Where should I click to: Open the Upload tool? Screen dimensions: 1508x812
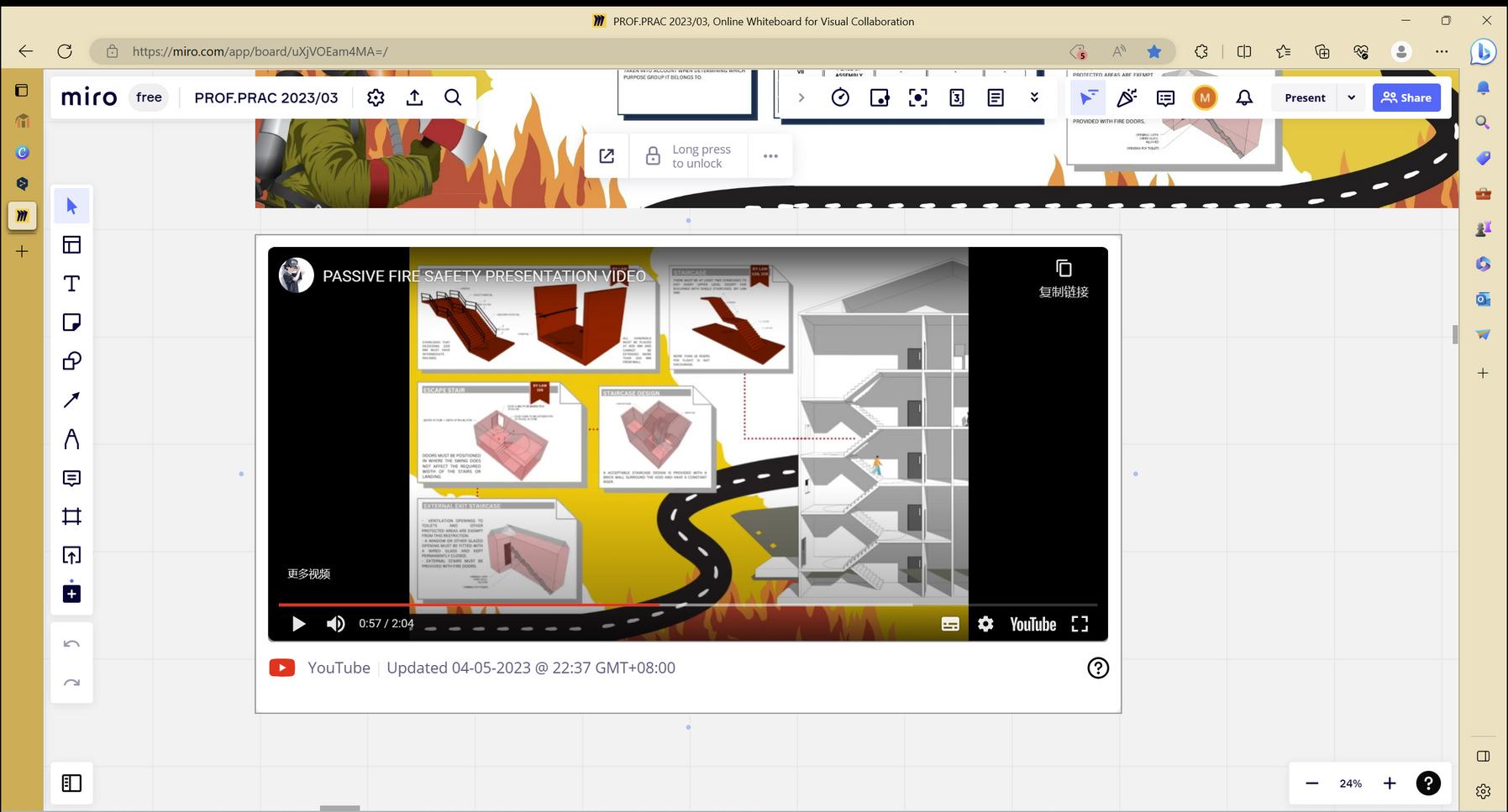[71, 555]
